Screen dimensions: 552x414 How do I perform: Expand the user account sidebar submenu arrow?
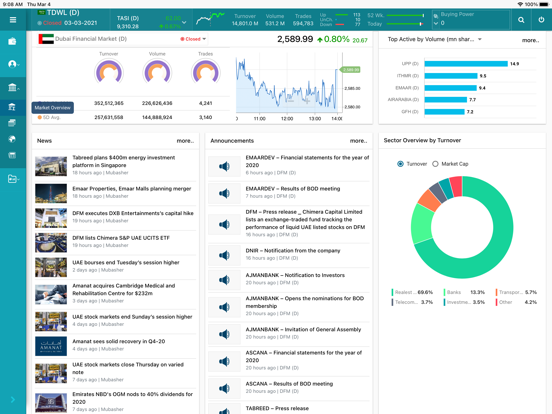point(18,65)
